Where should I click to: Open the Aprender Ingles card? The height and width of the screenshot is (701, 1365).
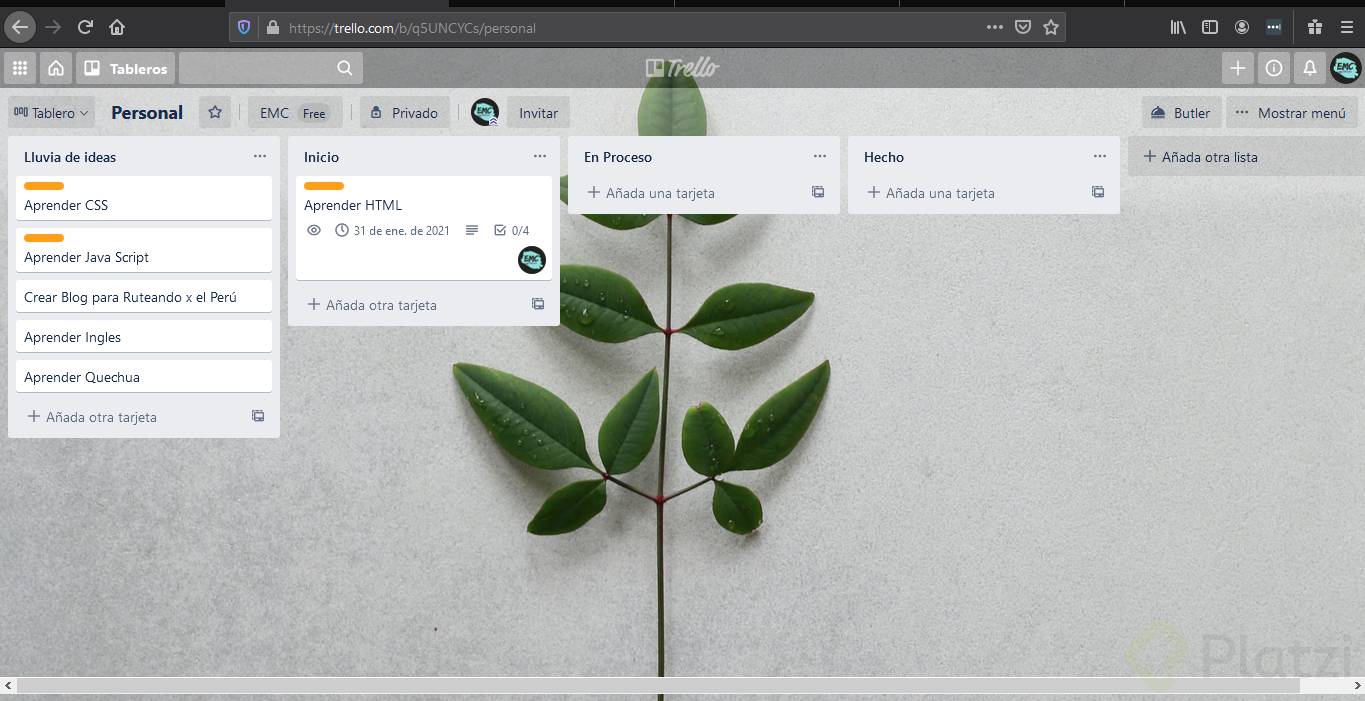pos(144,337)
